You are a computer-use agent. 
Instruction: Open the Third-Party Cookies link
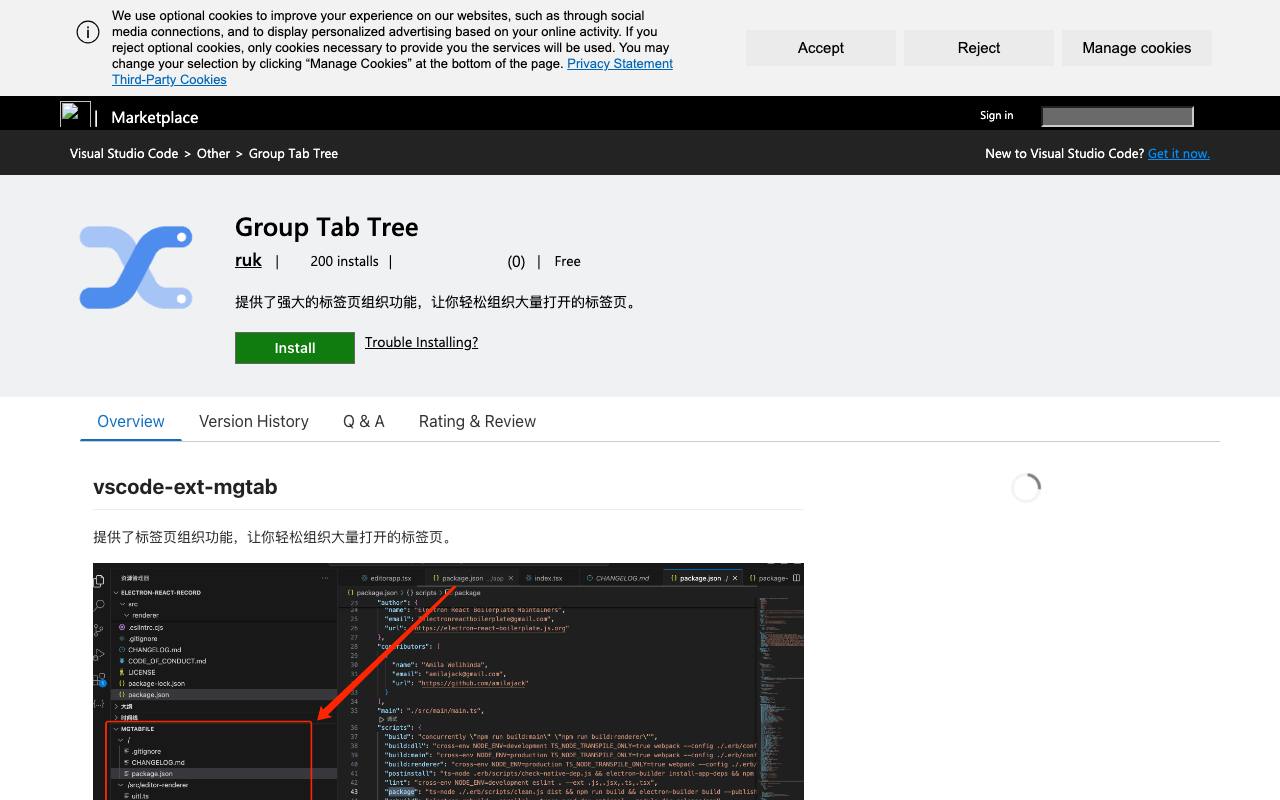(x=169, y=80)
